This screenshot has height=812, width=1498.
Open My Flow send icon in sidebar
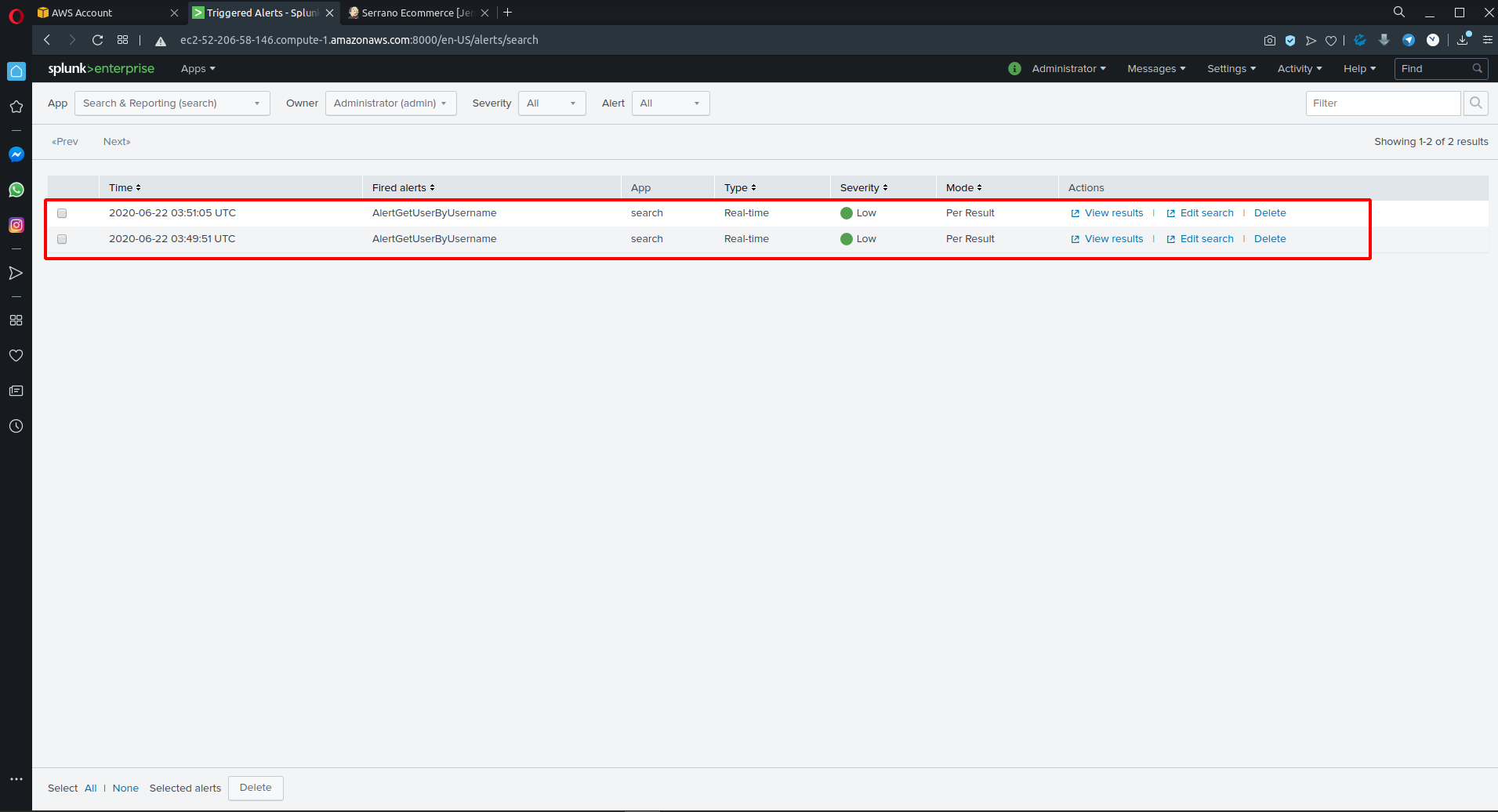tap(16, 273)
